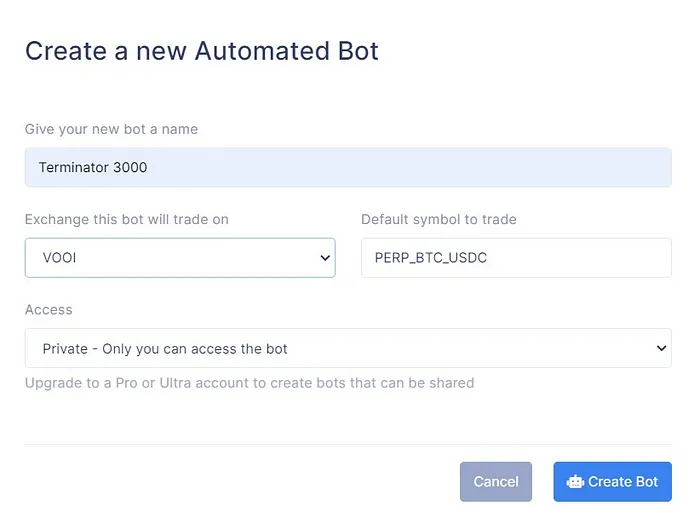Place cursor after "Terminator 3000" text

149,168
